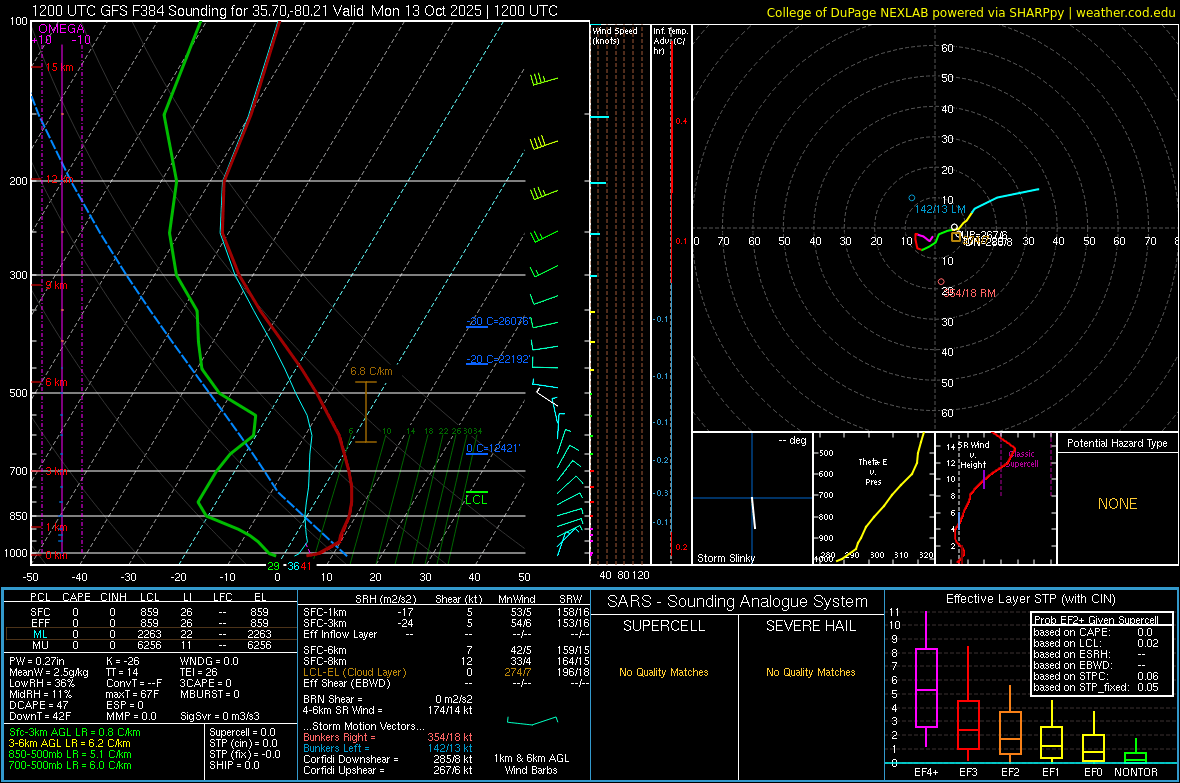Click the DownT = 42F value
The height and width of the screenshot is (783, 1180).
pyautogui.click(x=40, y=716)
